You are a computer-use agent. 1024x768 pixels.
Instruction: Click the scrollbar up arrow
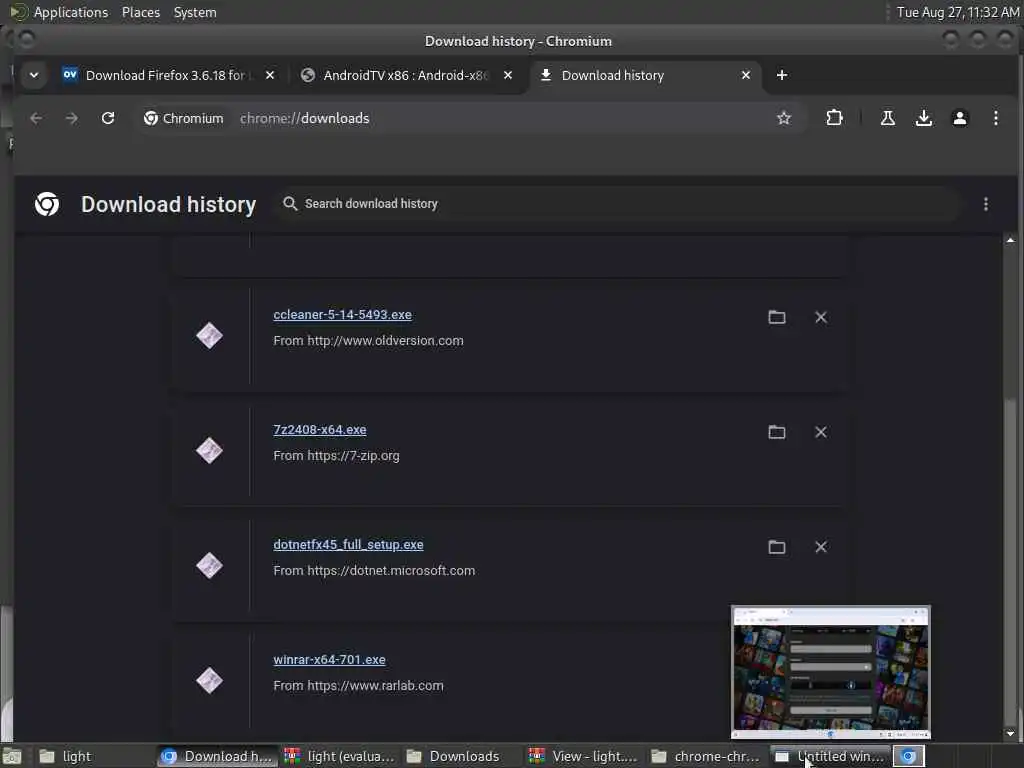click(x=1010, y=240)
